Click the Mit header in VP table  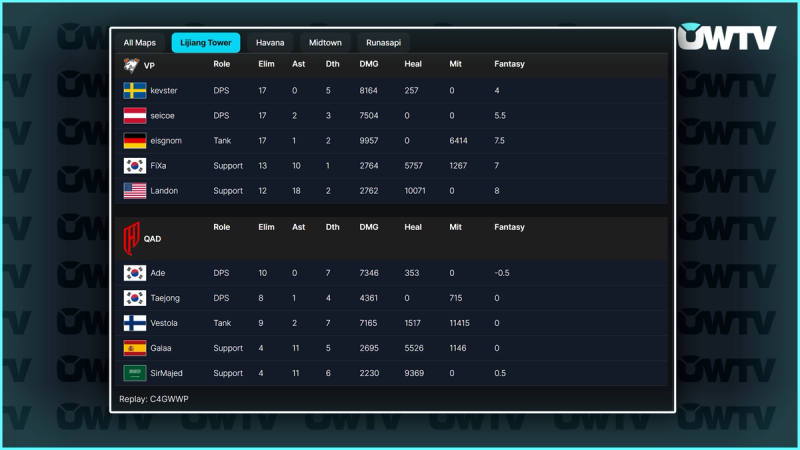[x=455, y=64]
